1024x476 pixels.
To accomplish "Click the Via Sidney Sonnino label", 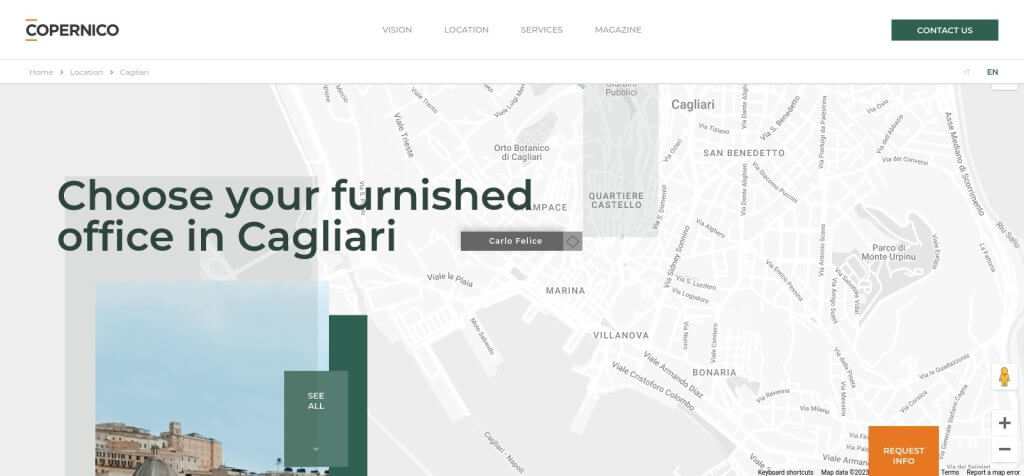I will pyautogui.click(x=676, y=257).
